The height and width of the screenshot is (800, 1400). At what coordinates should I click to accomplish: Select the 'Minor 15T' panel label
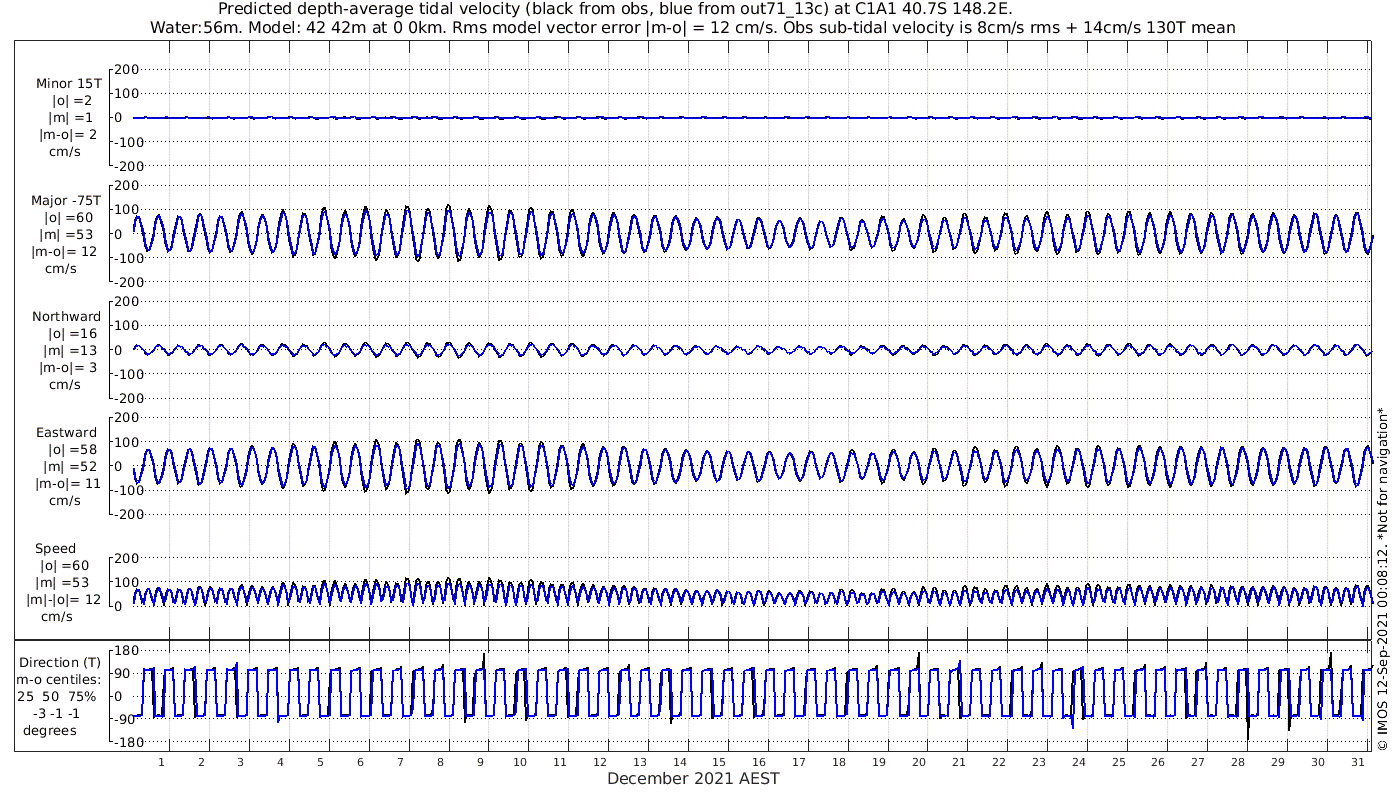[68, 84]
